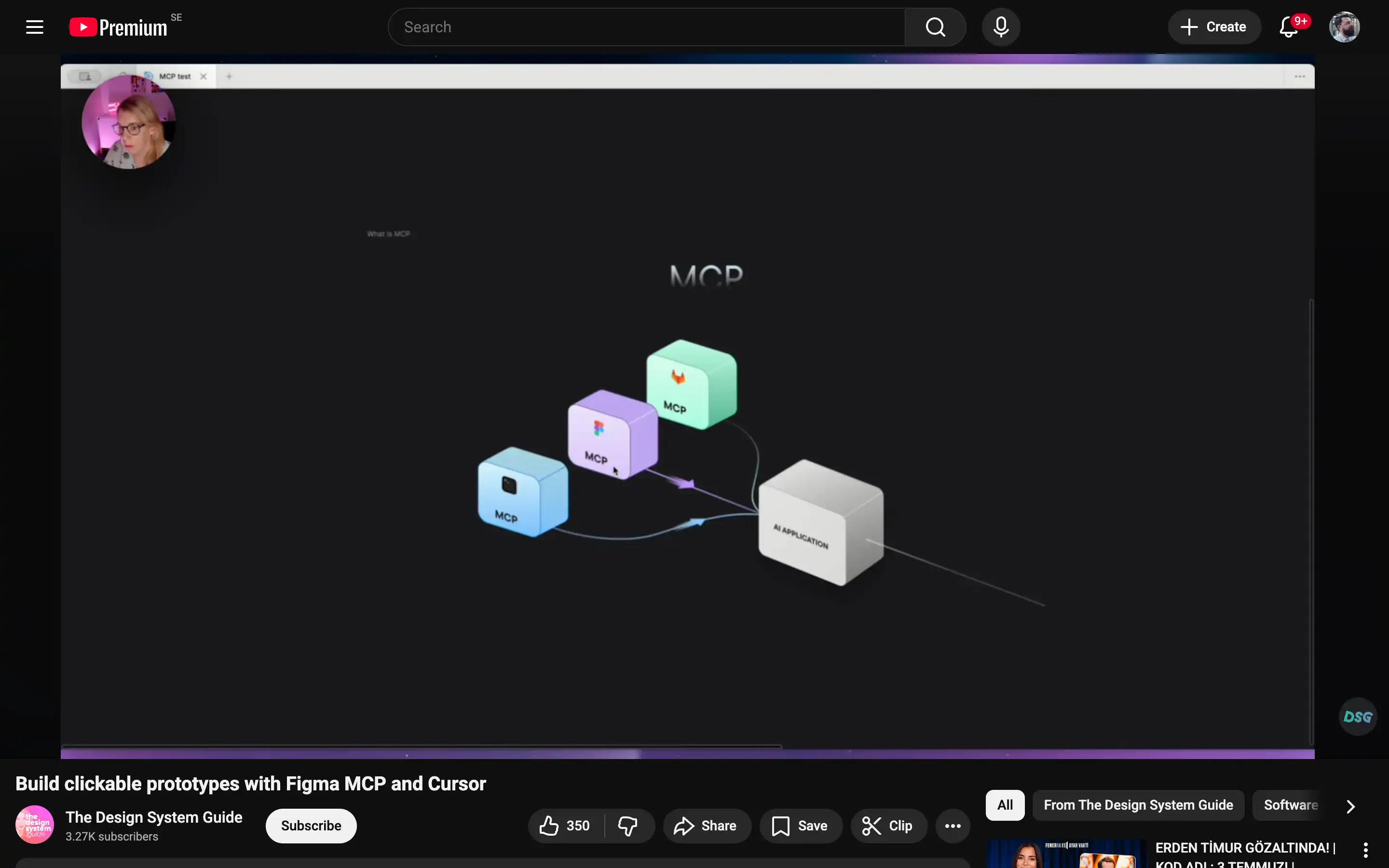The width and height of the screenshot is (1389, 868).
Task: Select the All filter chip
Action: coord(1005,805)
